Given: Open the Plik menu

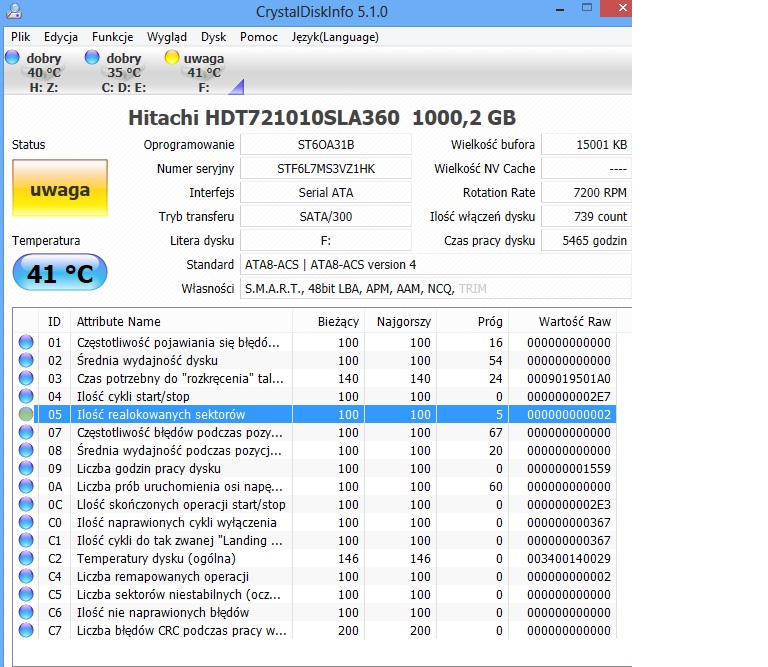Looking at the screenshot, I should pyautogui.click(x=21, y=37).
